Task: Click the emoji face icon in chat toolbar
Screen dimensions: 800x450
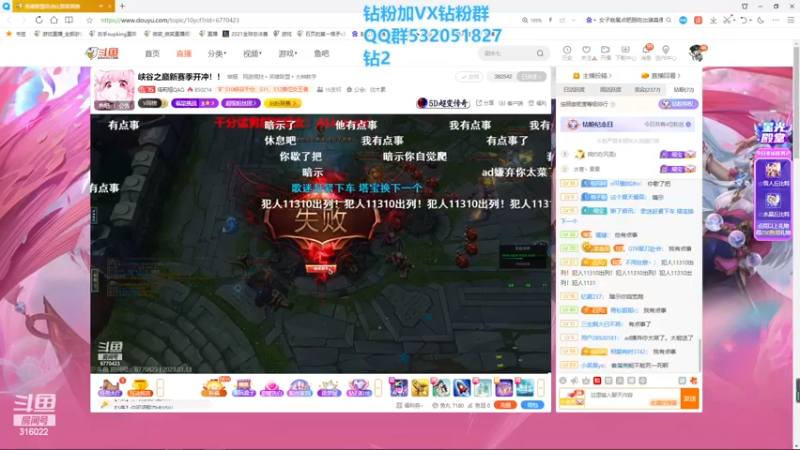Action: coord(563,381)
